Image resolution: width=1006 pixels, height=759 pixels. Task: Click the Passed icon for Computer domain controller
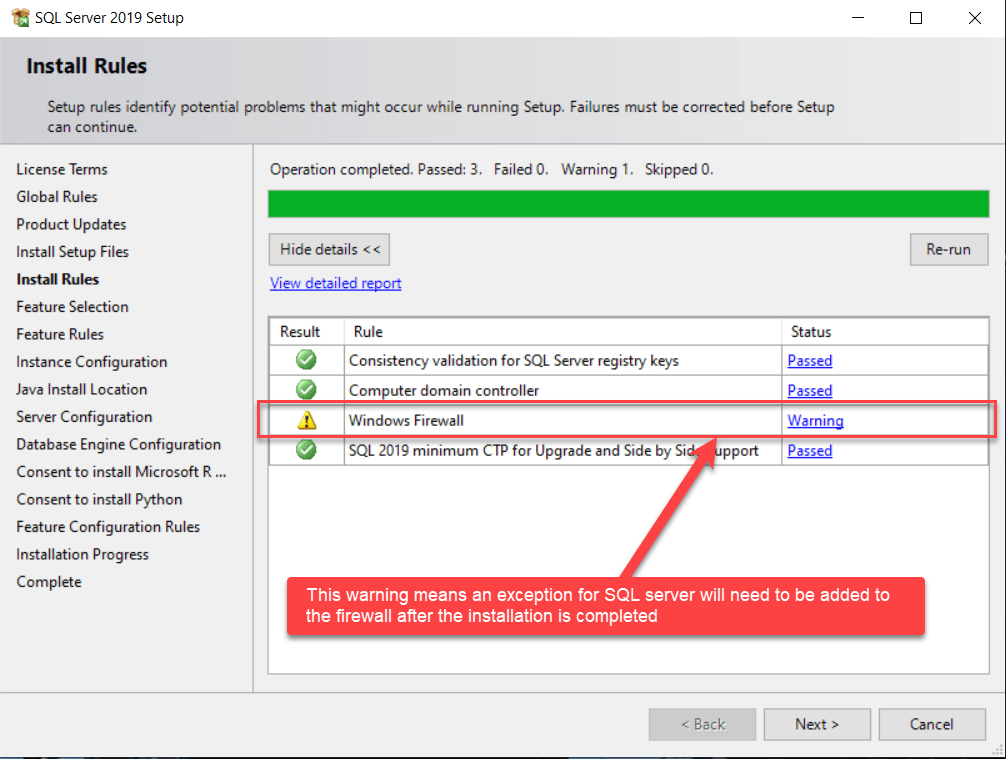coord(307,390)
